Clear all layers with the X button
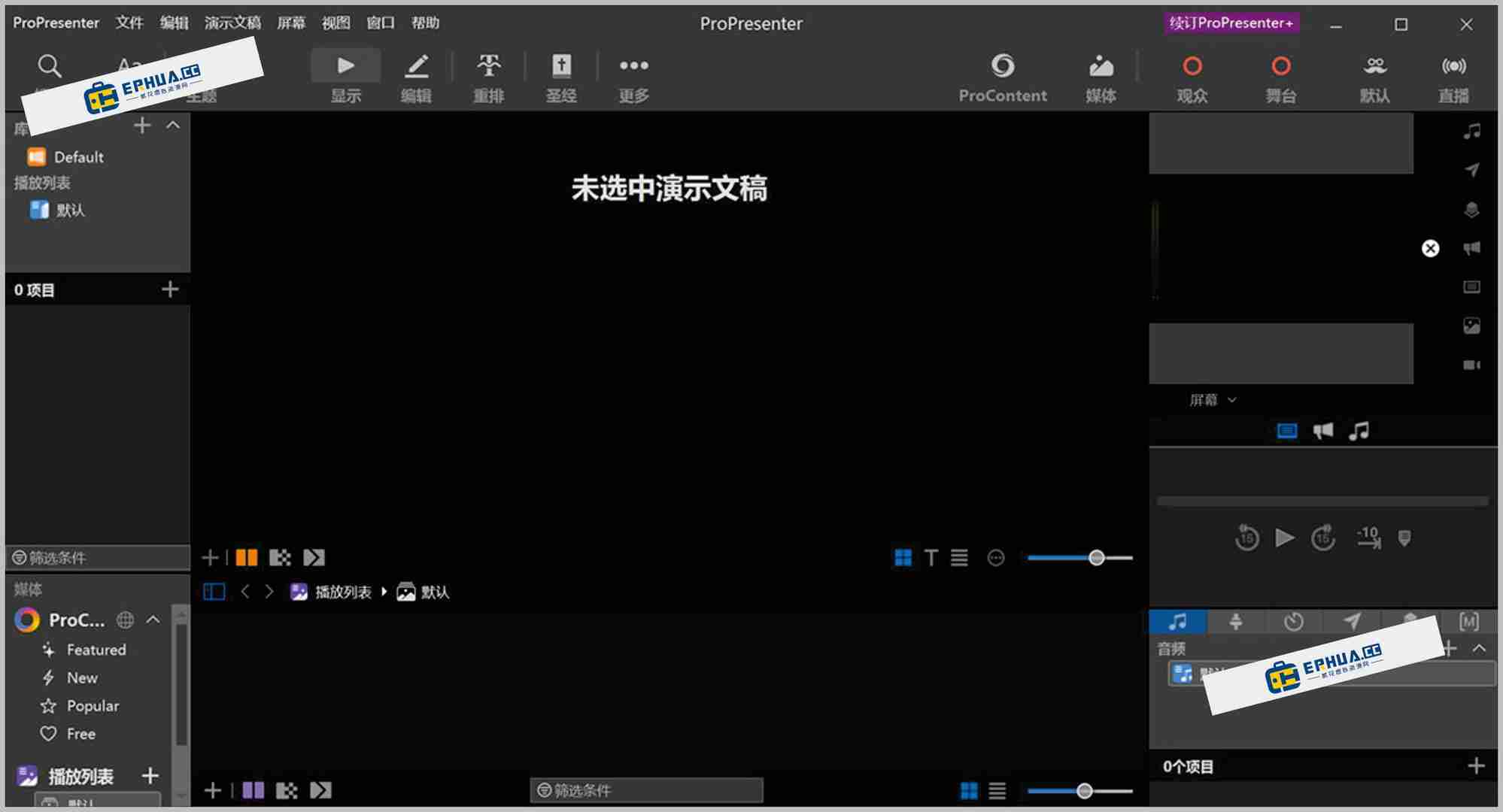This screenshot has width=1503, height=812. 1430,249
